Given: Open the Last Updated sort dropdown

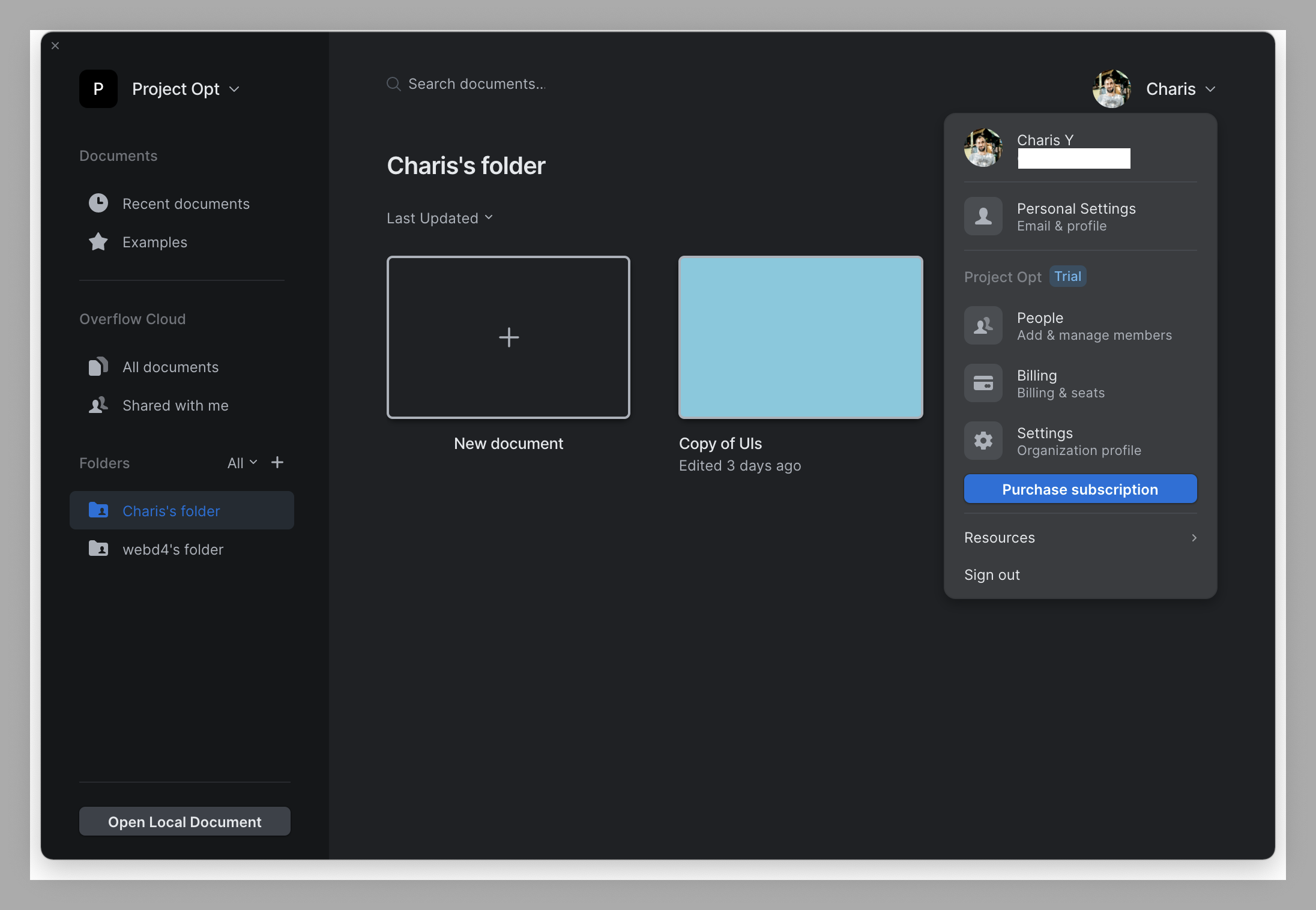Looking at the screenshot, I should pos(439,218).
